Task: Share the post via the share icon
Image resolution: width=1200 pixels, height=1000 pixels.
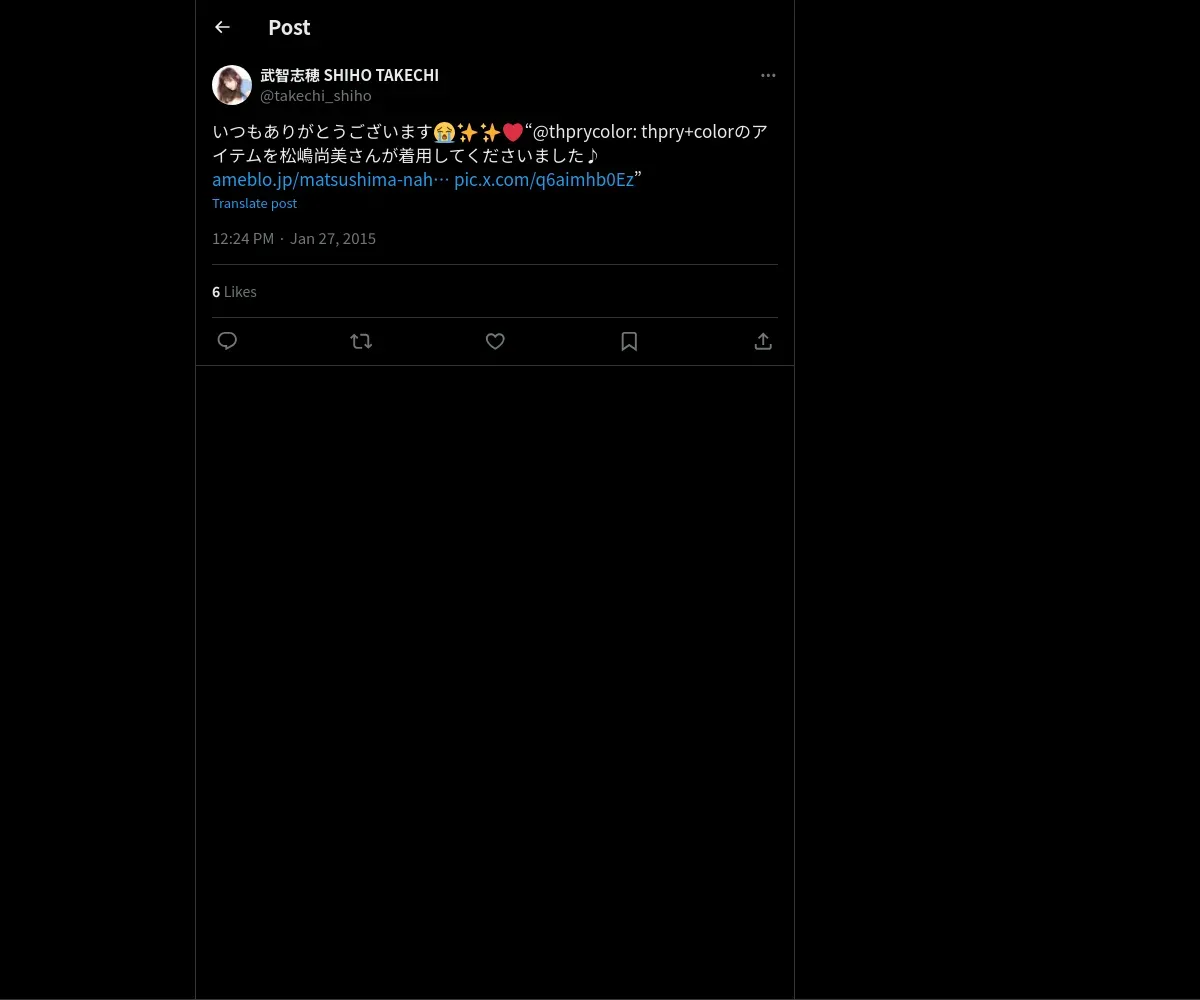Action: (x=763, y=341)
